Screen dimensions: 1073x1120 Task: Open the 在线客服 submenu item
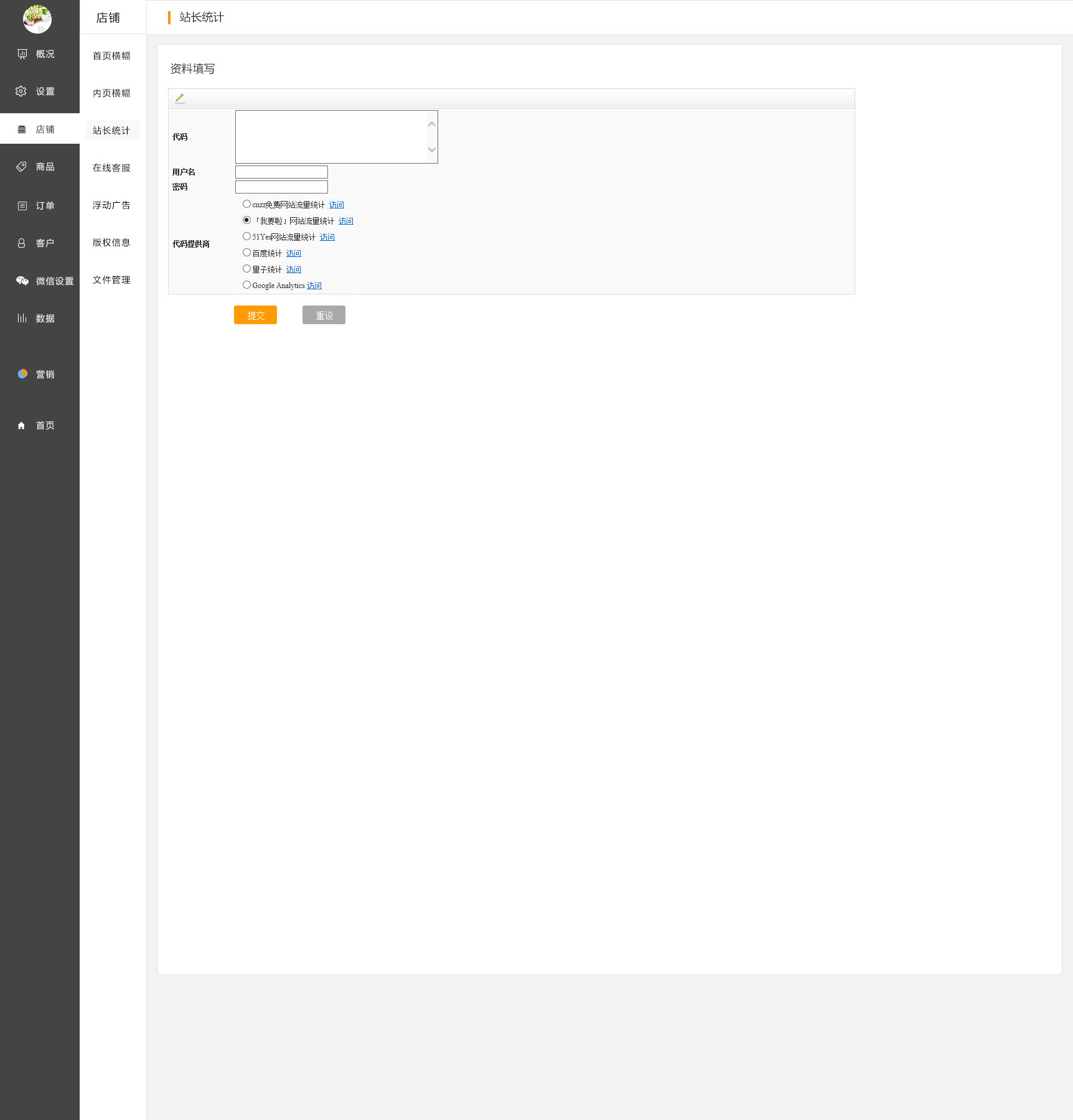pos(111,168)
